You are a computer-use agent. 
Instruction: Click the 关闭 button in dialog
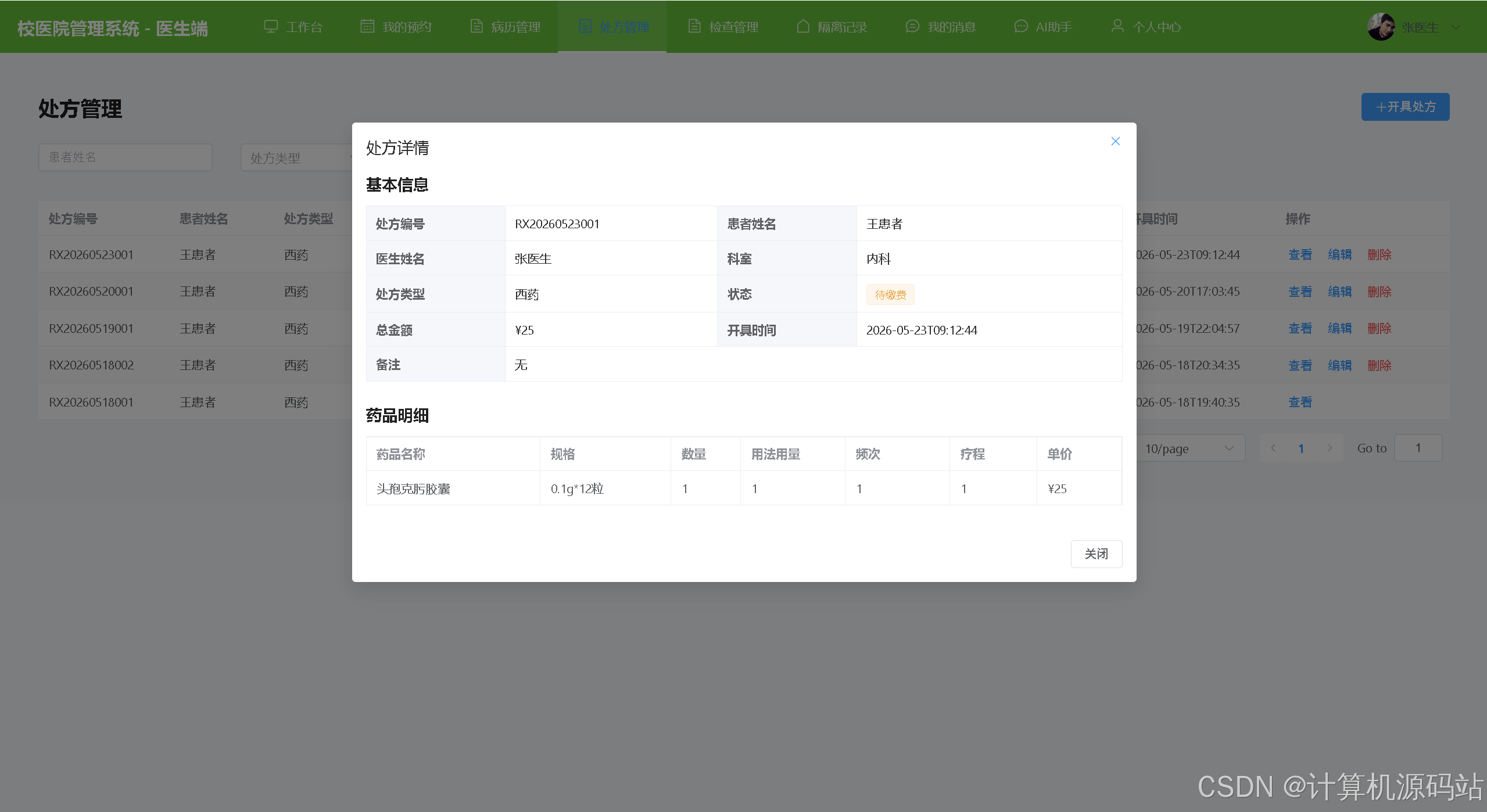point(1096,554)
